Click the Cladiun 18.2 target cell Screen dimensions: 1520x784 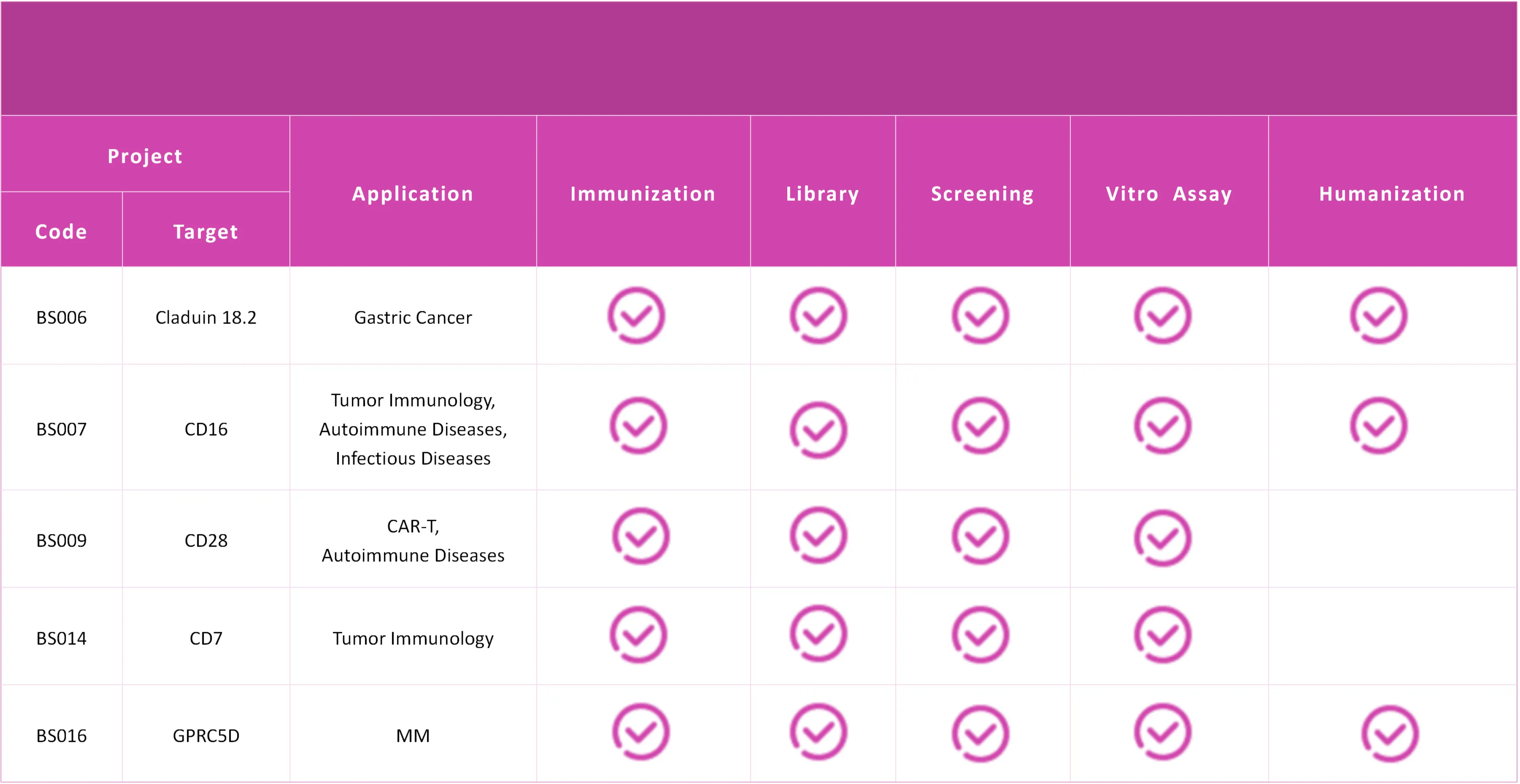(205, 318)
